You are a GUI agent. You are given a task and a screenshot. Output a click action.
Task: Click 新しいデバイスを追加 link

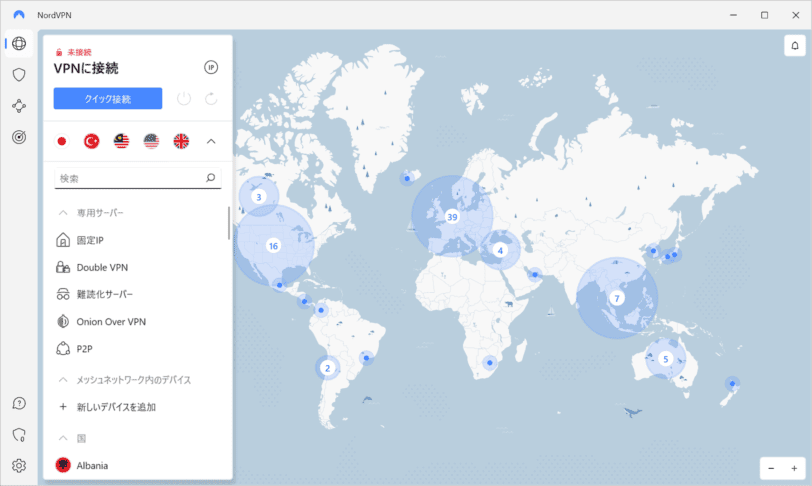(116, 407)
